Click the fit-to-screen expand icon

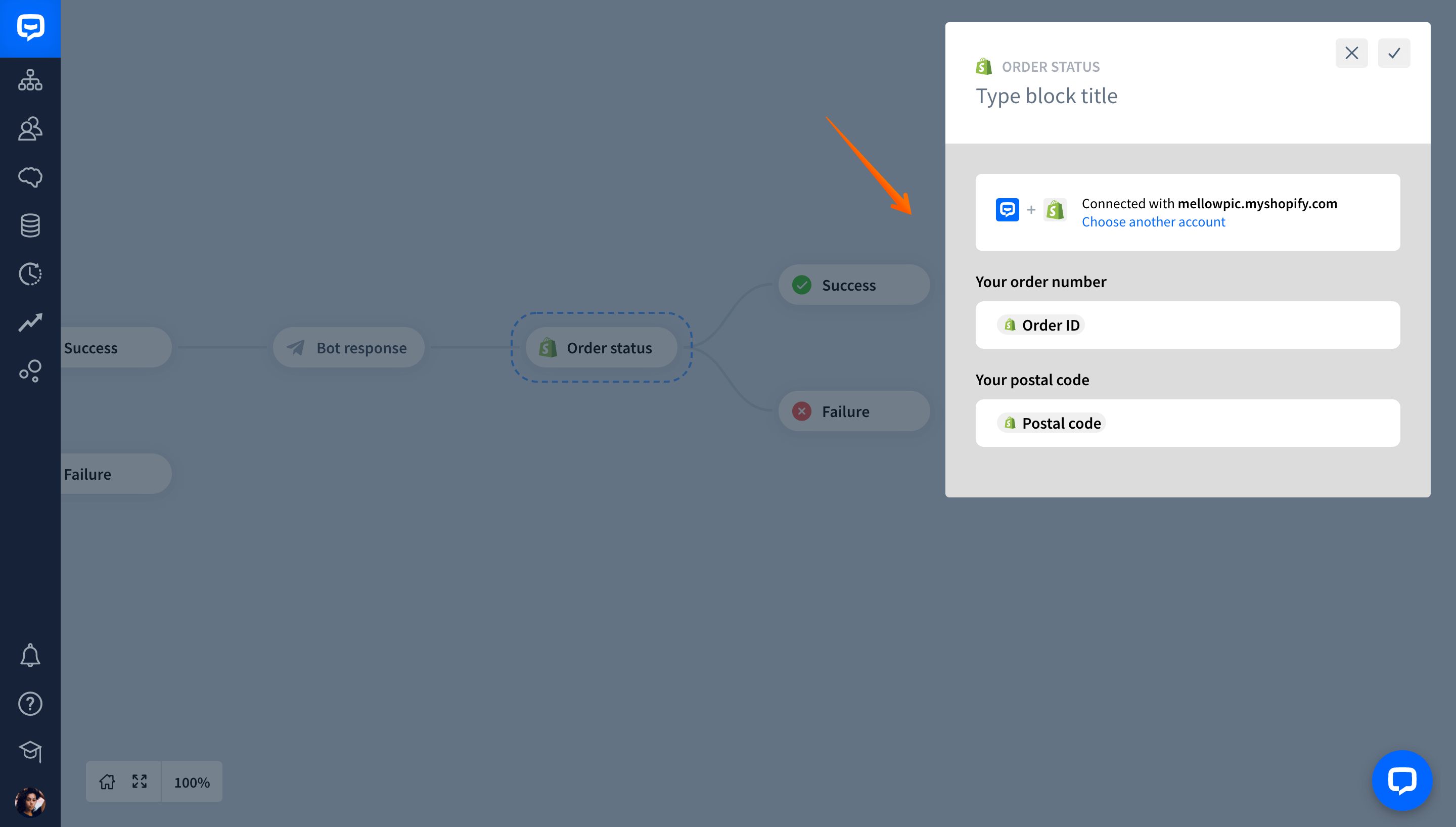[x=140, y=782]
